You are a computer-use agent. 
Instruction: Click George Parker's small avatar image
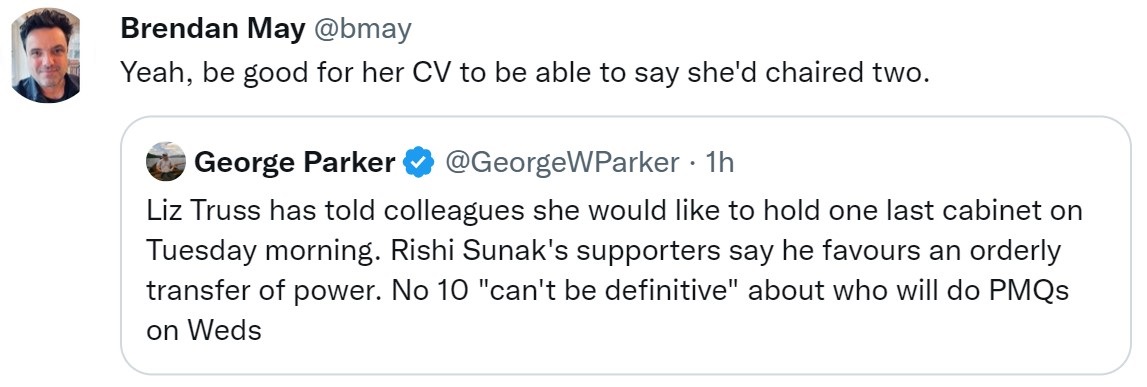(x=165, y=162)
